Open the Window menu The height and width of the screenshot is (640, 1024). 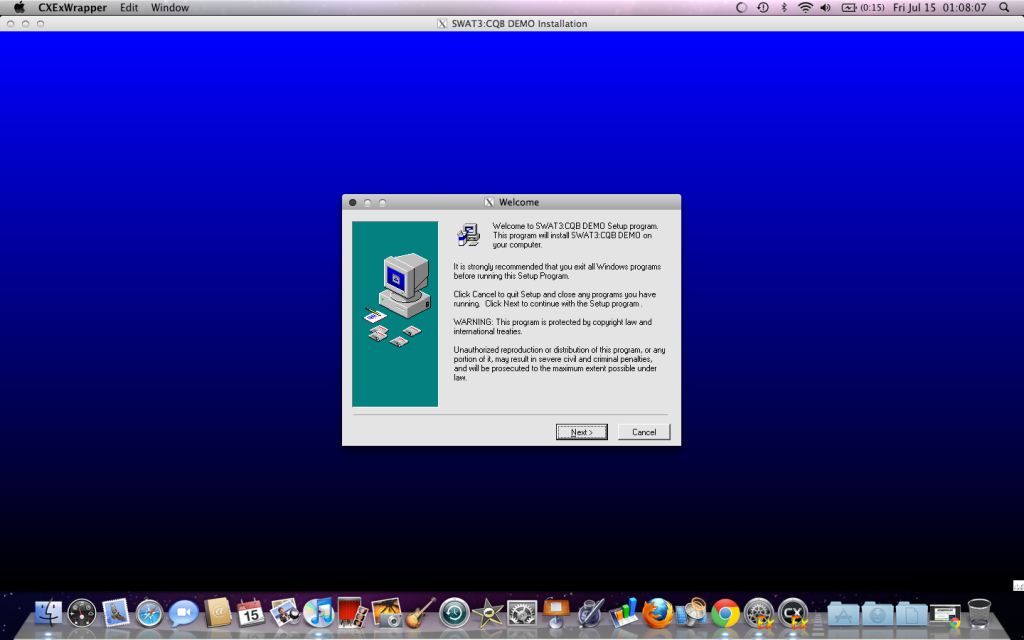coord(170,8)
